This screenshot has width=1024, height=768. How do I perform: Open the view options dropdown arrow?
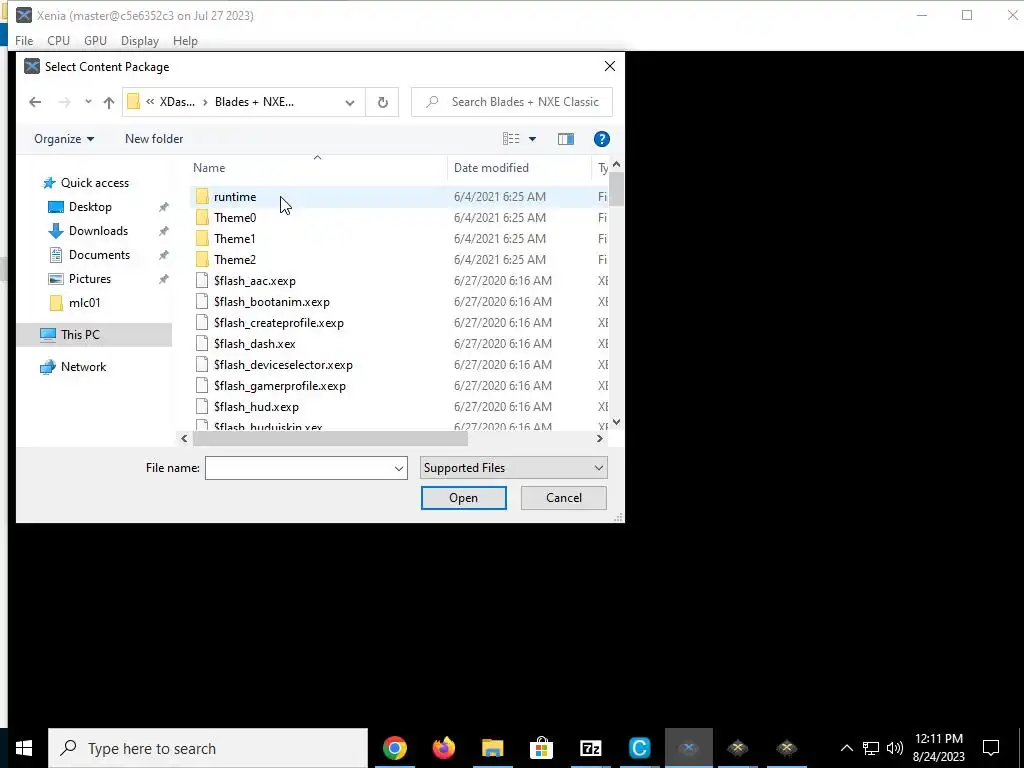[532, 139]
